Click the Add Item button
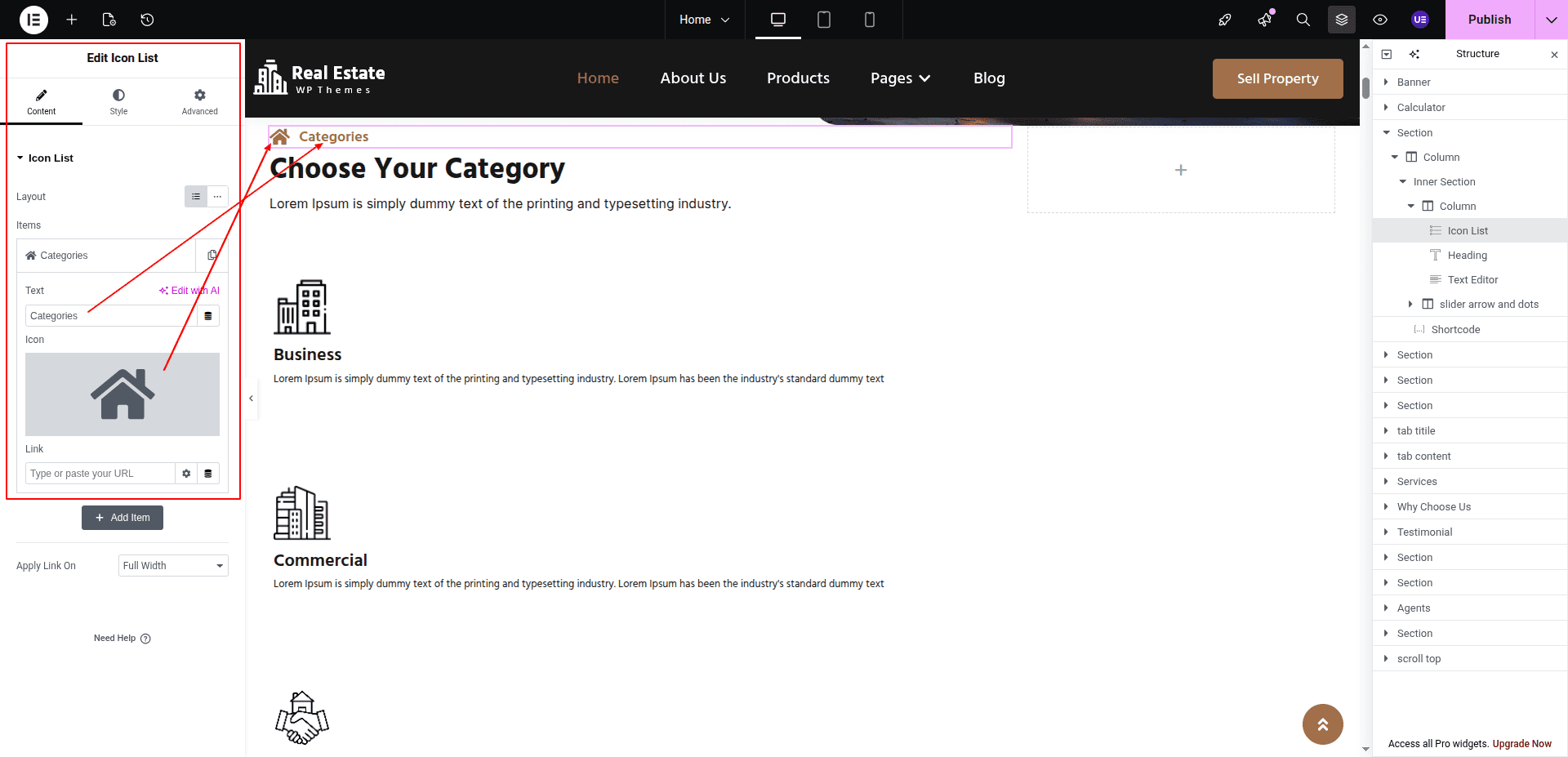The image size is (1568, 757). tap(122, 518)
